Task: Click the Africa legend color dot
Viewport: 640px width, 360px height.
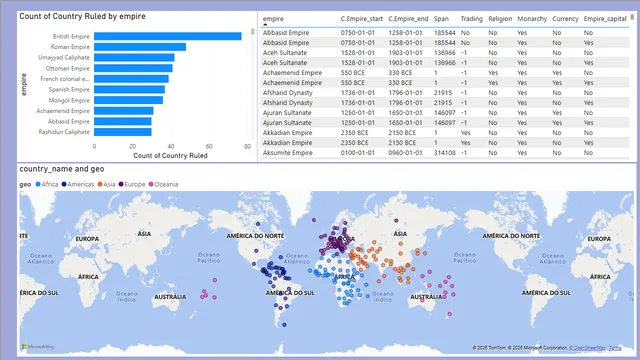Action: pyautogui.click(x=38, y=184)
